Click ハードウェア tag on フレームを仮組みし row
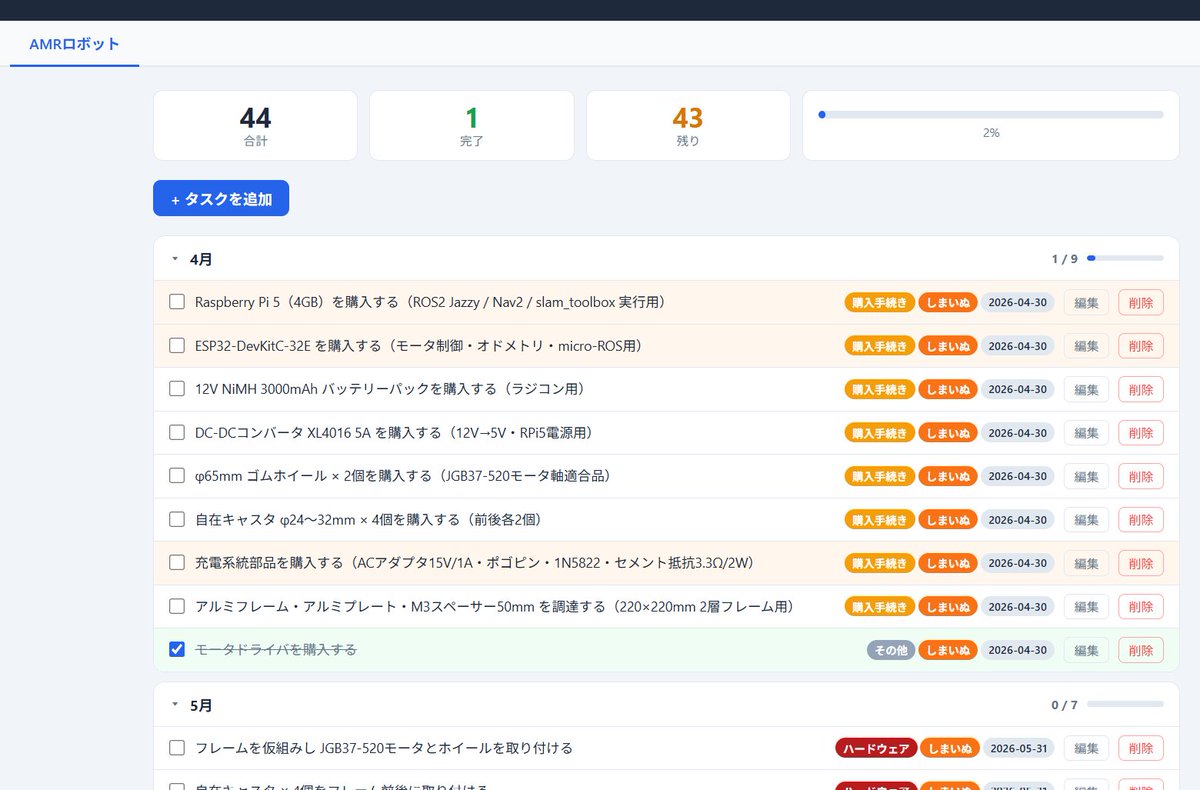Screen dimensions: 1200x790 click(x=876, y=748)
